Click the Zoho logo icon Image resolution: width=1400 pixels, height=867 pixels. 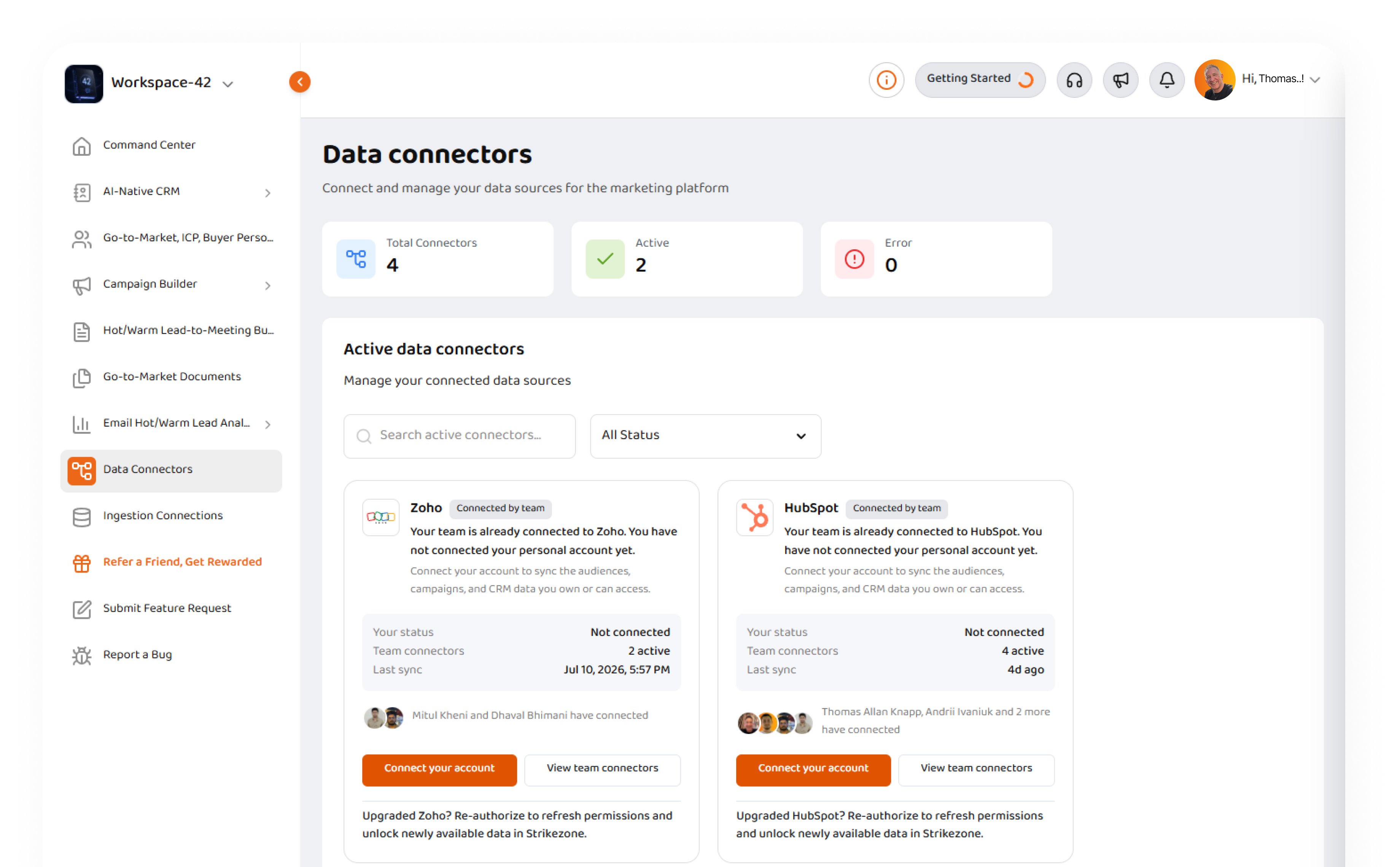click(381, 517)
